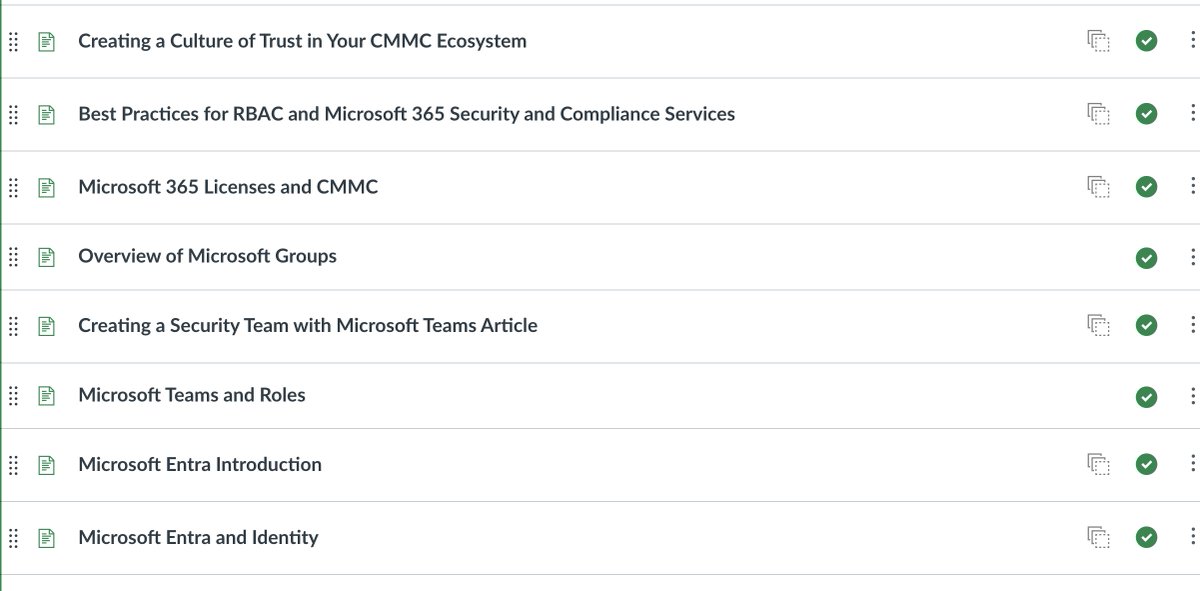This screenshot has width=1200, height=591.
Task: Click drag handle for Microsoft Entra Introduction
Action: pos(13,465)
